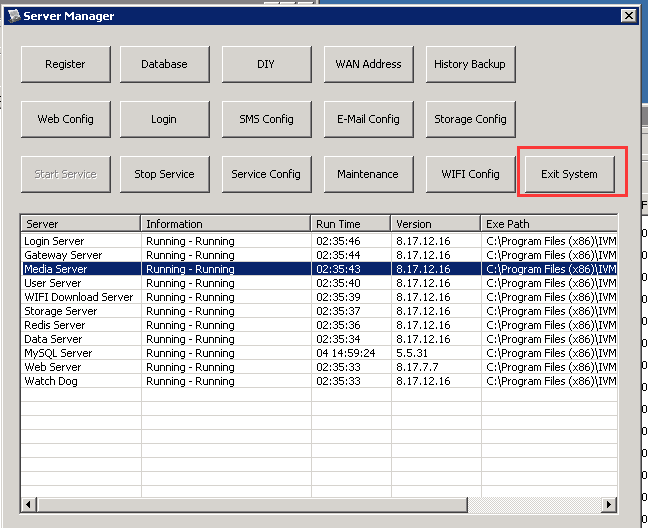
Task: Sort by the Version column header
Action: 436,224
